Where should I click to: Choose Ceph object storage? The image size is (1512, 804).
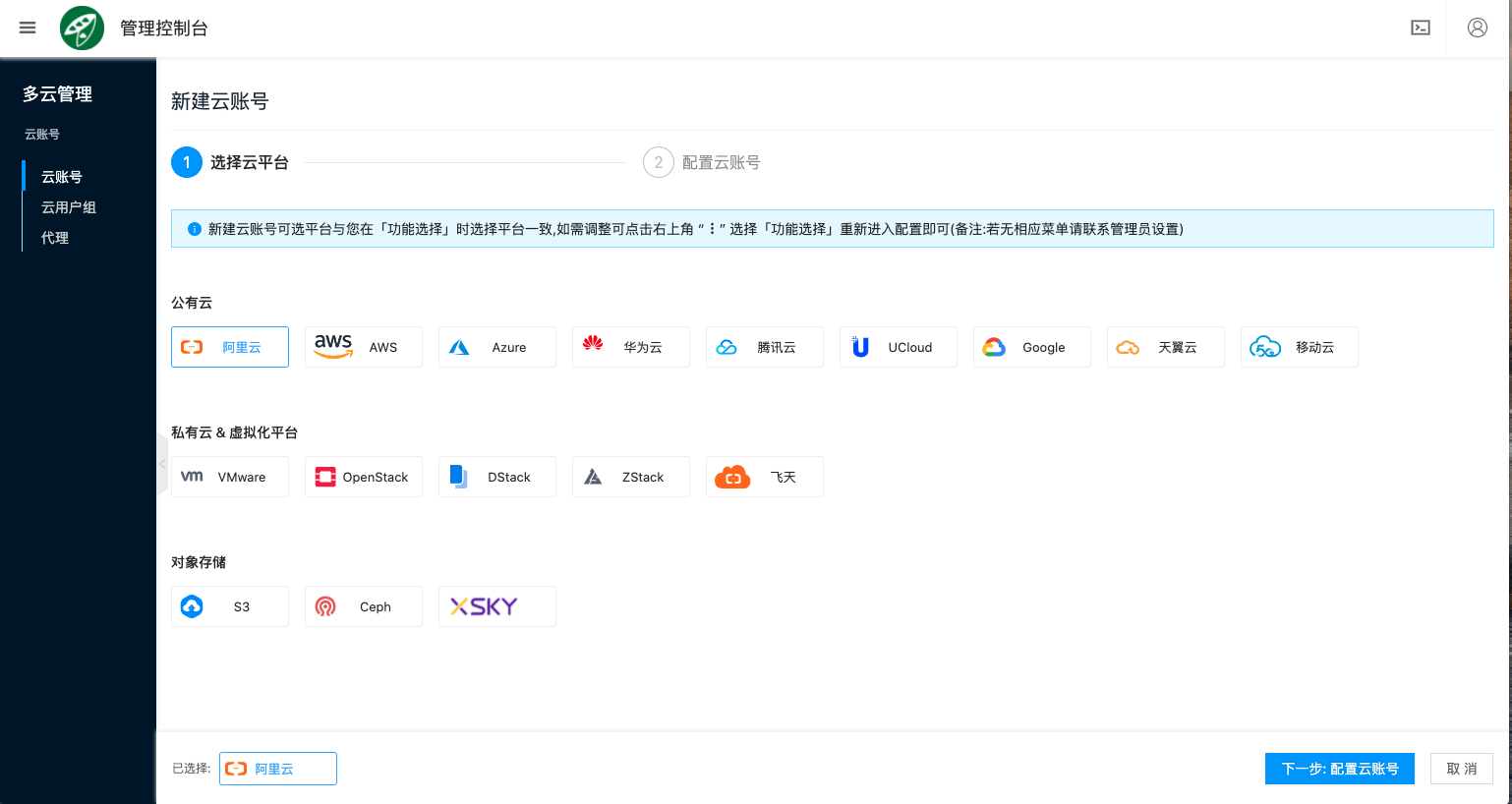pyautogui.click(x=363, y=606)
